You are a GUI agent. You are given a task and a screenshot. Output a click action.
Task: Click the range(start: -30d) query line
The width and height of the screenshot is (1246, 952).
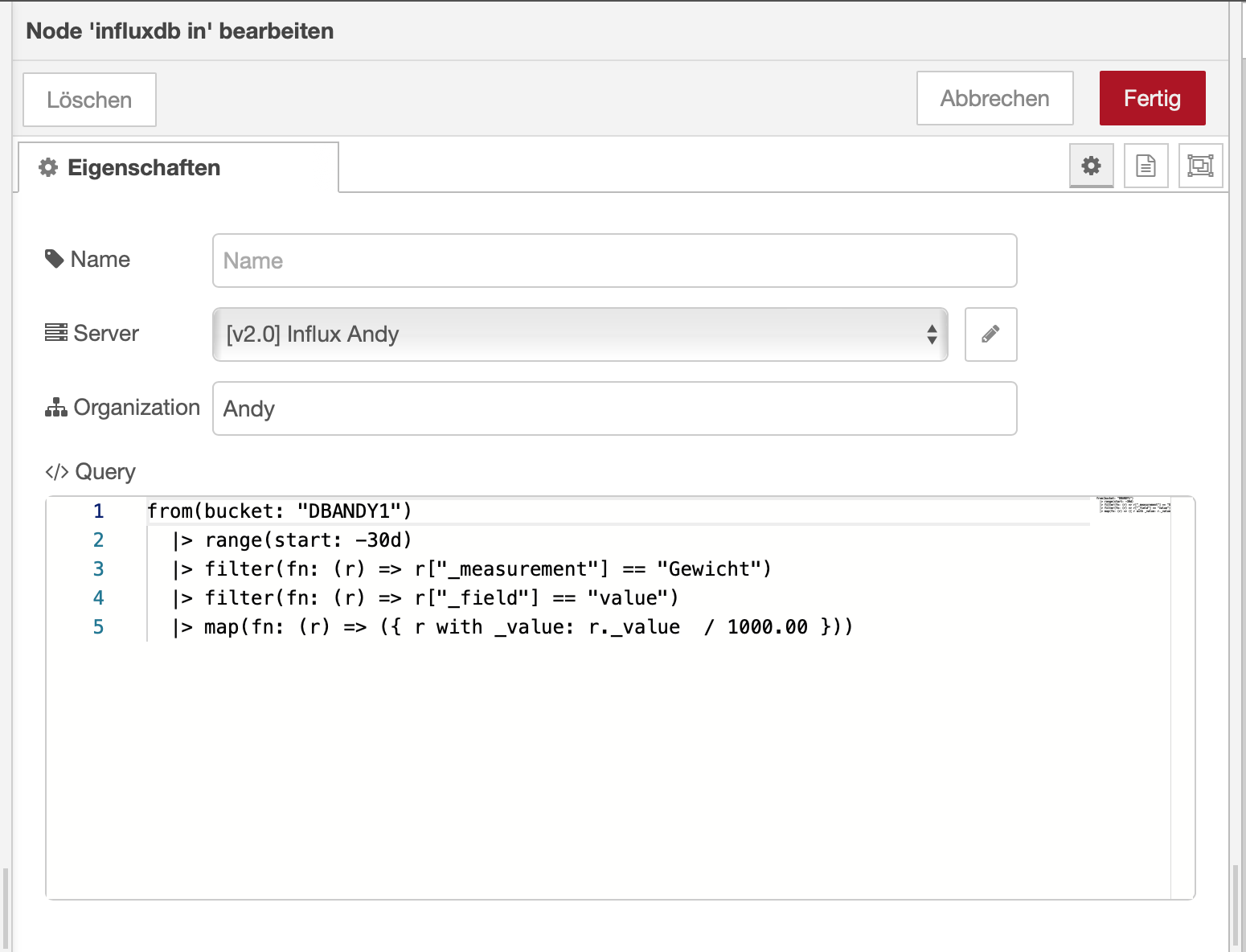pyautogui.click(x=293, y=540)
